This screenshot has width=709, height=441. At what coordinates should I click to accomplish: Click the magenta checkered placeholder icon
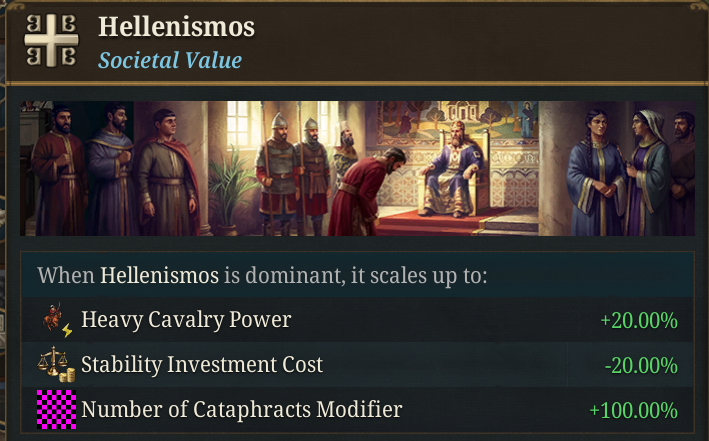click(56, 409)
